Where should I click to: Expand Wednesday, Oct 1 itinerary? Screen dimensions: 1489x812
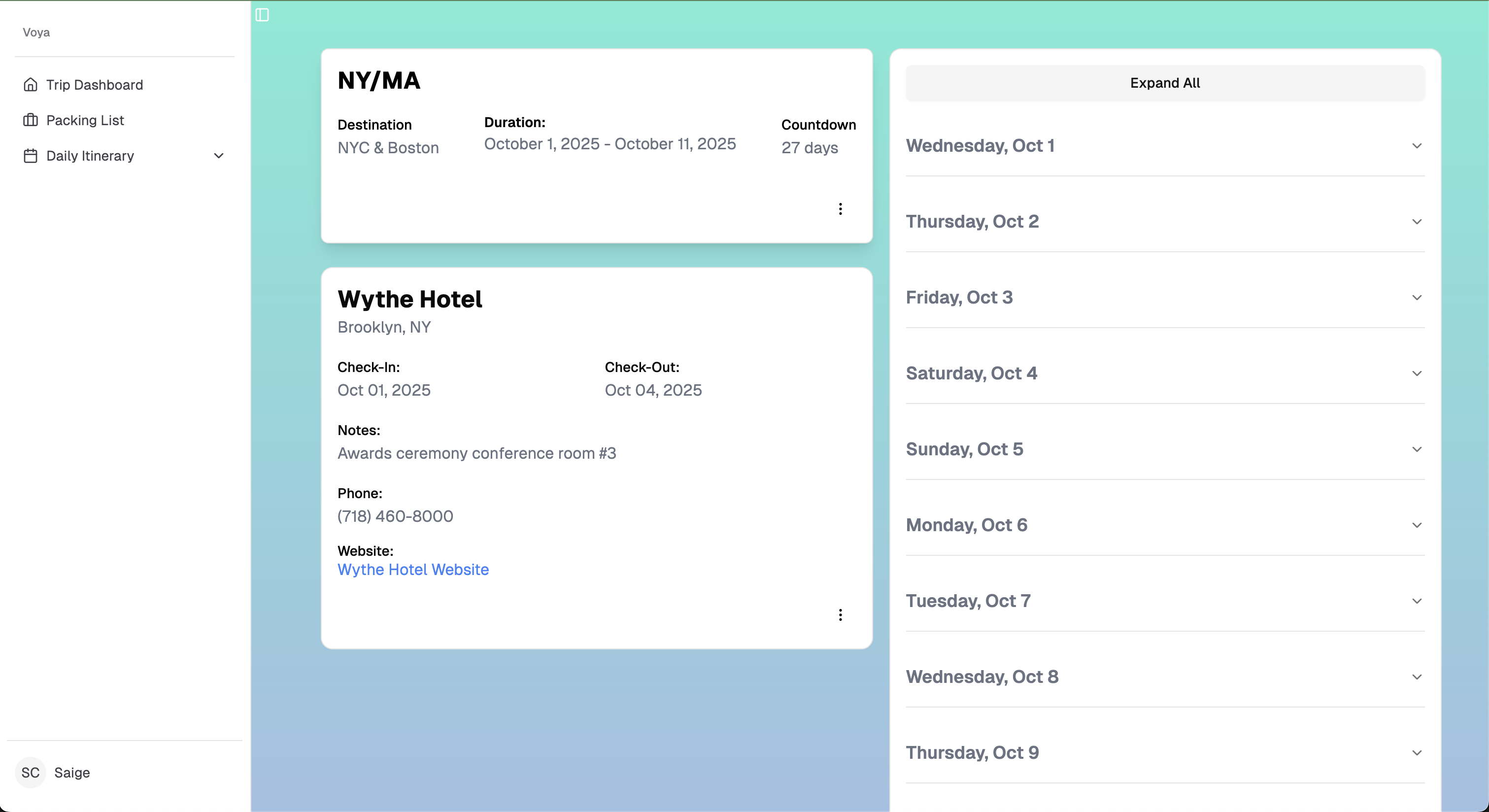tap(1416, 146)
